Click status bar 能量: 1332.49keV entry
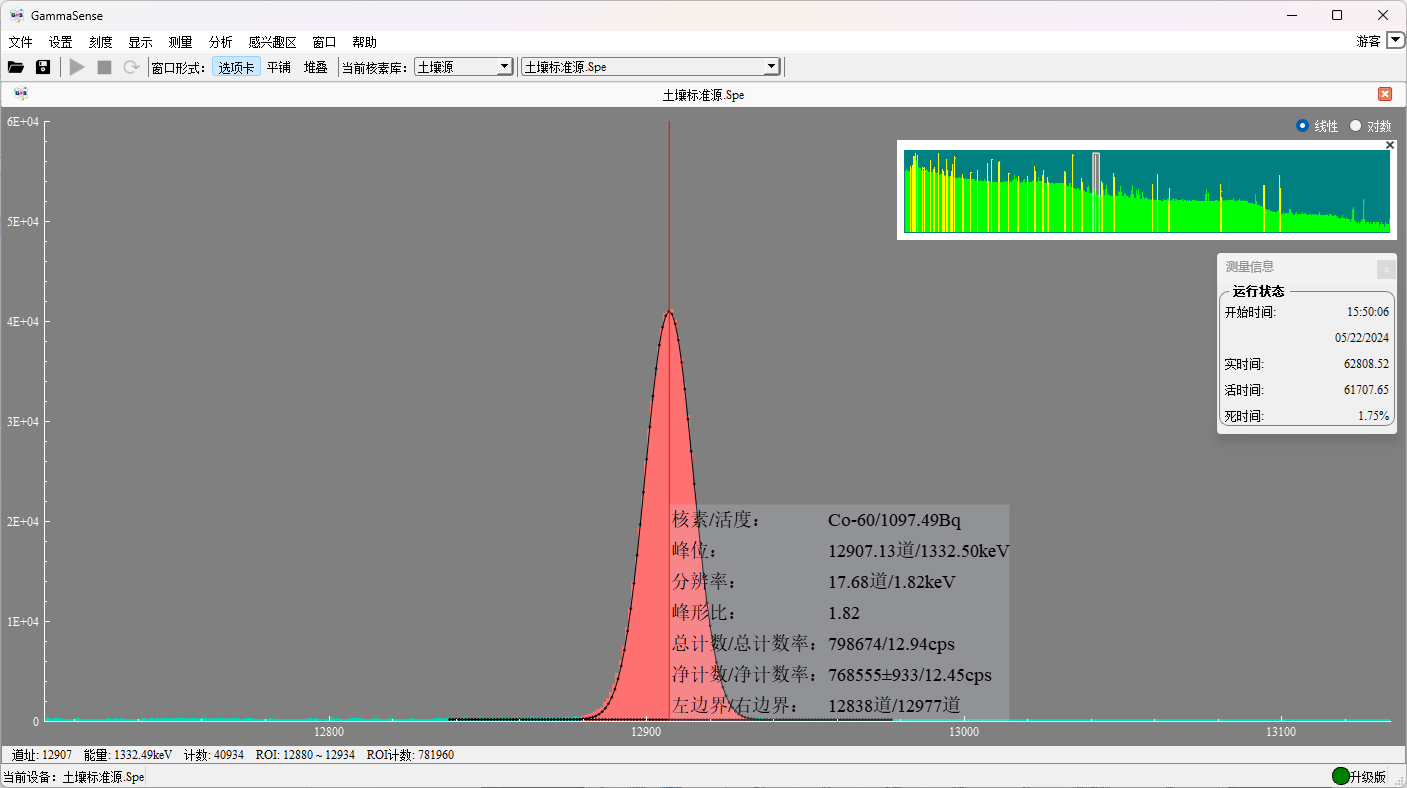 (x=128, y=755)
